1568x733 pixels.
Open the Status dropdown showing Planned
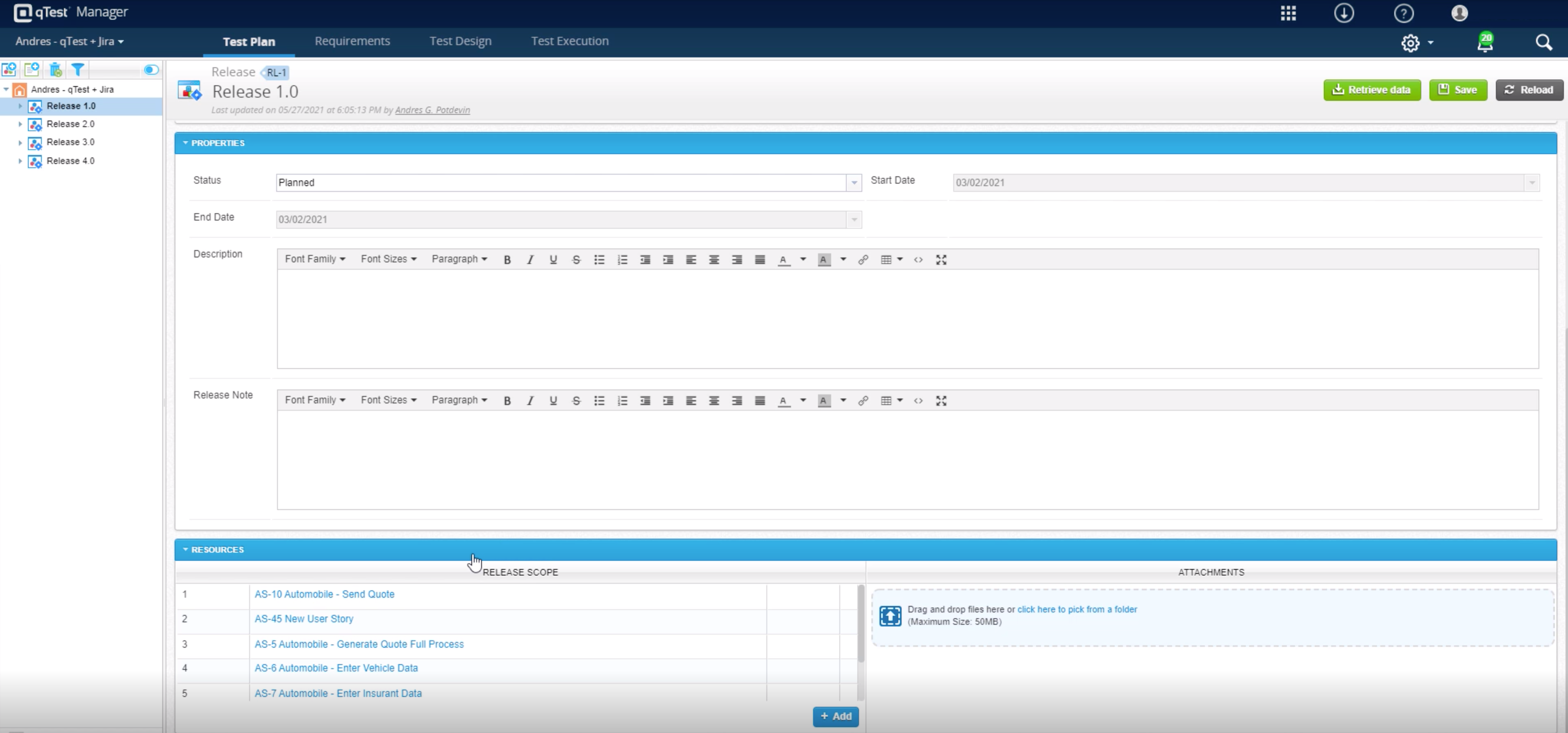853,182
